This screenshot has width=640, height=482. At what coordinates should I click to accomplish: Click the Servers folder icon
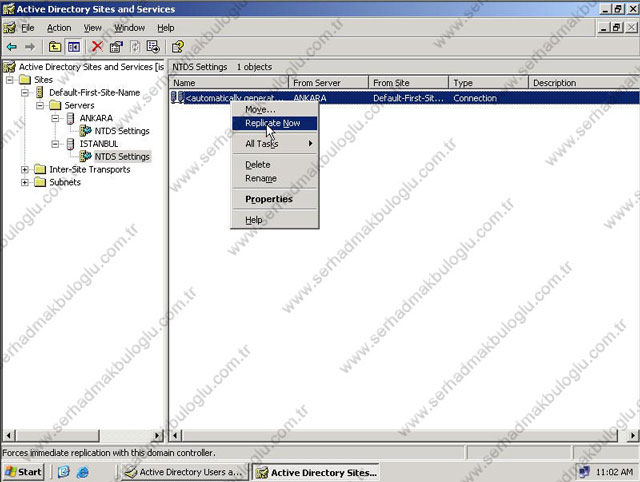point(55,106)
